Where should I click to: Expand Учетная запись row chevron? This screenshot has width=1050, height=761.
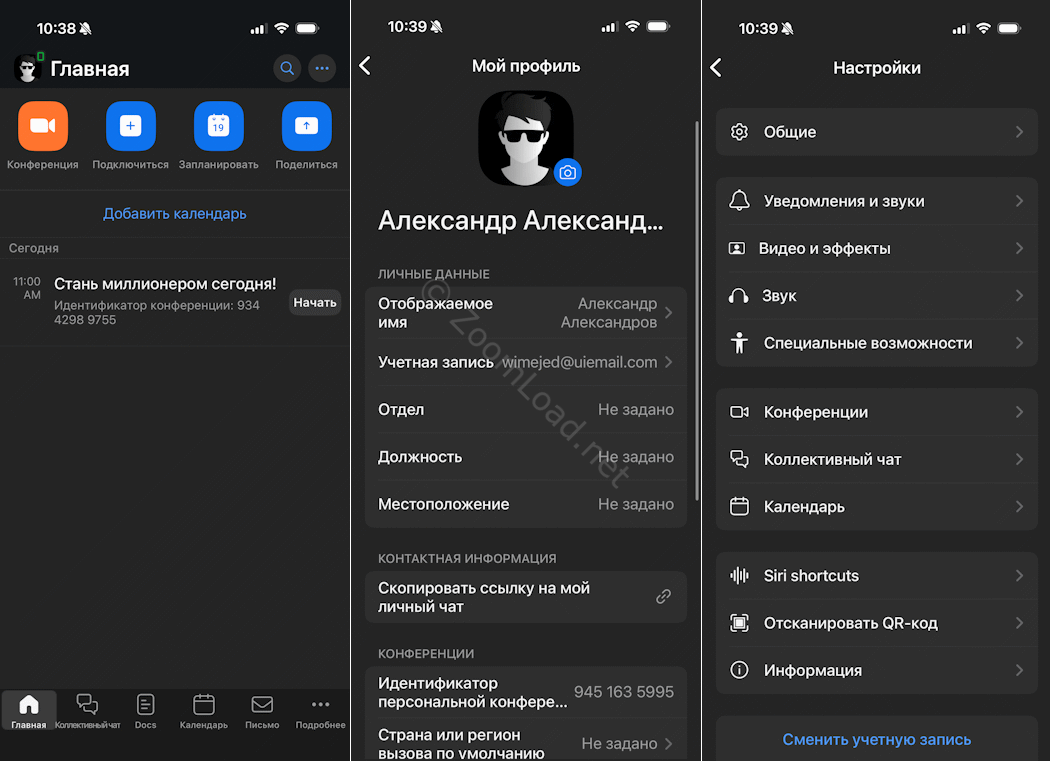668,362
